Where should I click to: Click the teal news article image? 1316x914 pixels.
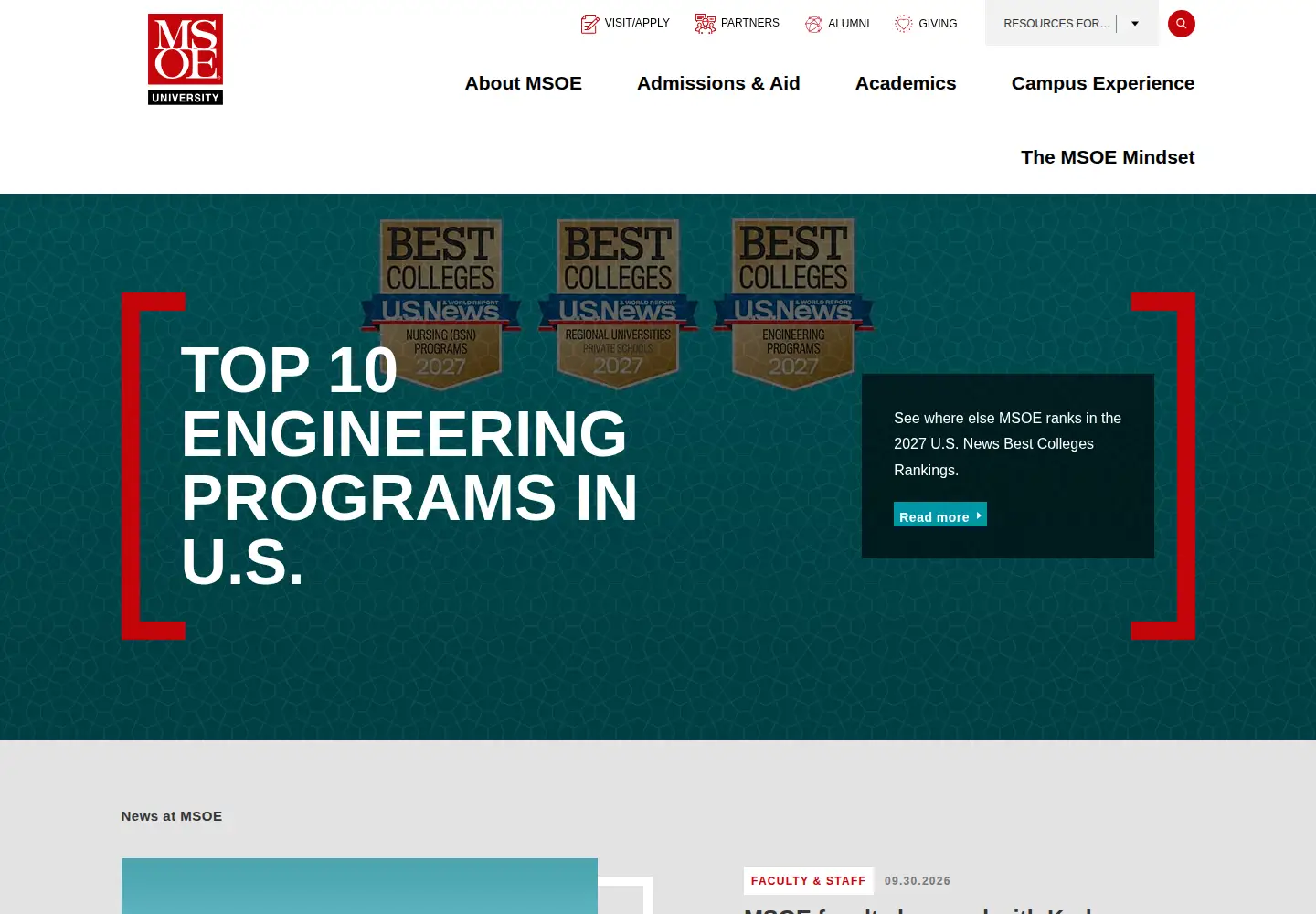359,886
